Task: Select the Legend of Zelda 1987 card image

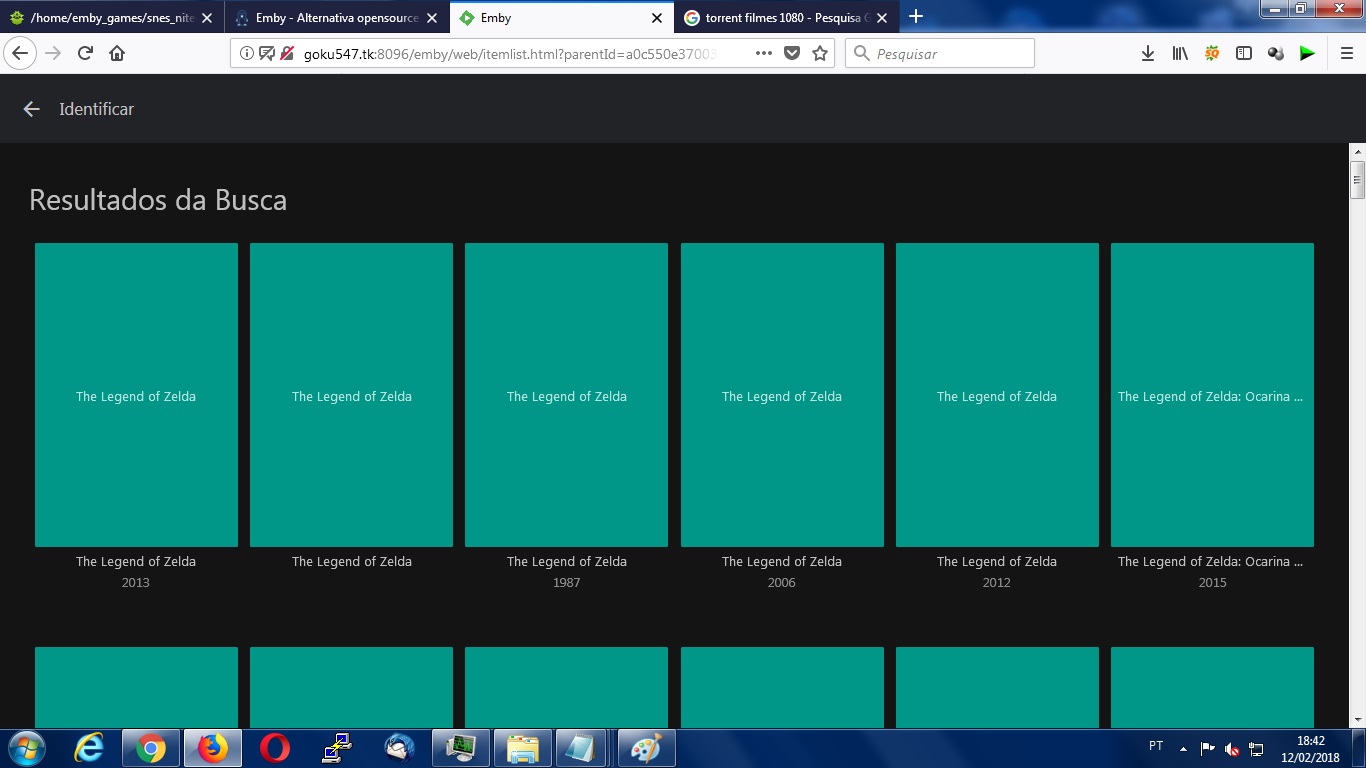Action: 566,395
